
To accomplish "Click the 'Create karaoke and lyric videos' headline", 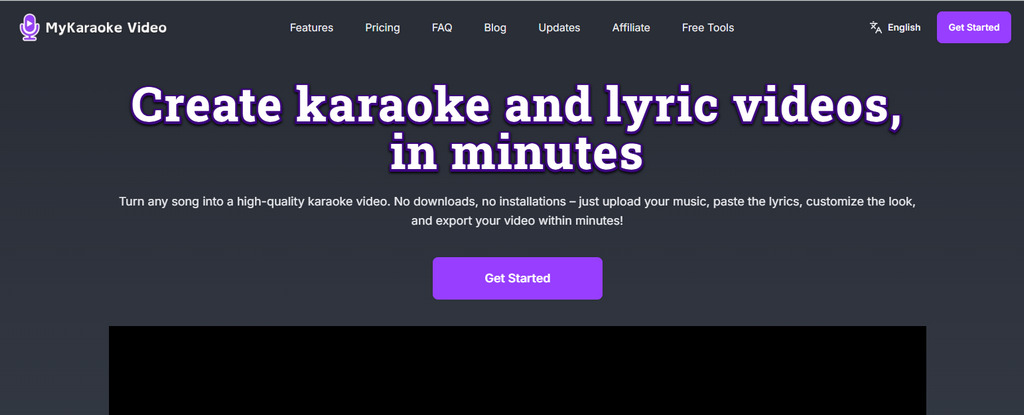I will pos(517,129).
